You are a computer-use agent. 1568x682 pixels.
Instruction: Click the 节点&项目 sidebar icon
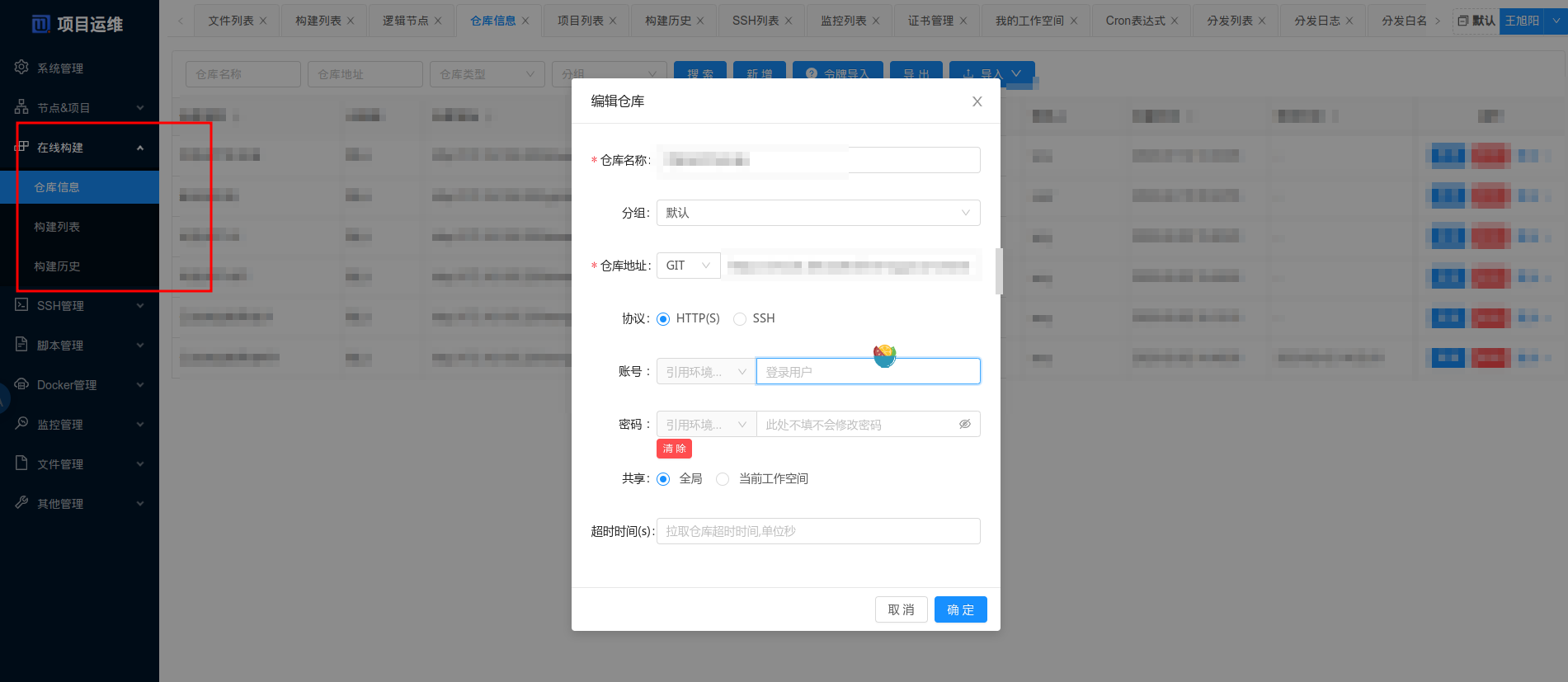(21, 107)
